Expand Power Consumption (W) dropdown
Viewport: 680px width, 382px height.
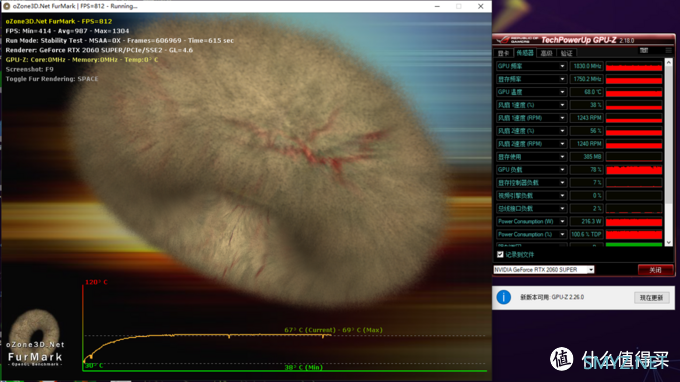point(562,222)
